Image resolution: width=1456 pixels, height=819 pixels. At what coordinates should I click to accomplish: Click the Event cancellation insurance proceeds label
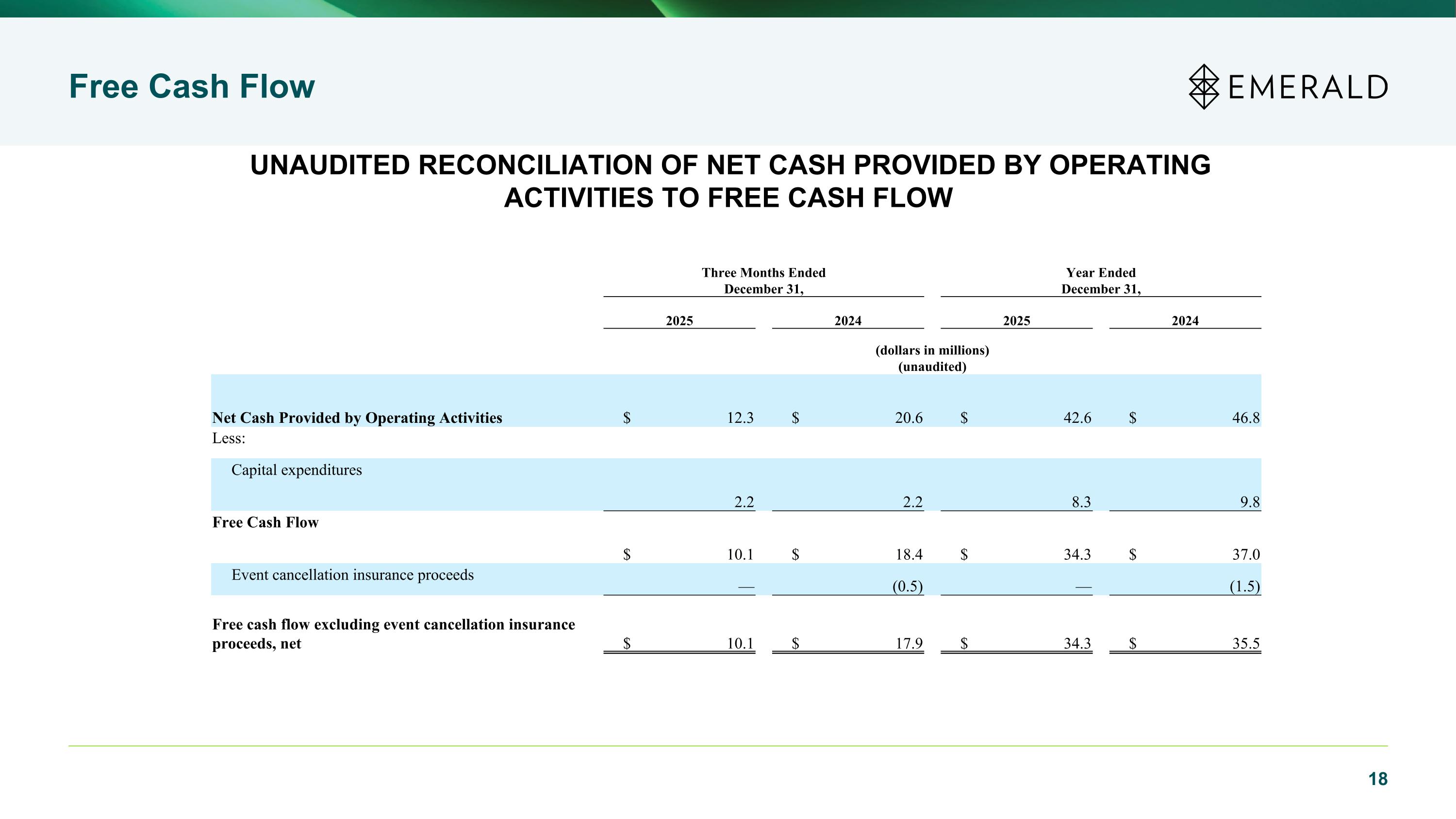[x=352, y=575]
